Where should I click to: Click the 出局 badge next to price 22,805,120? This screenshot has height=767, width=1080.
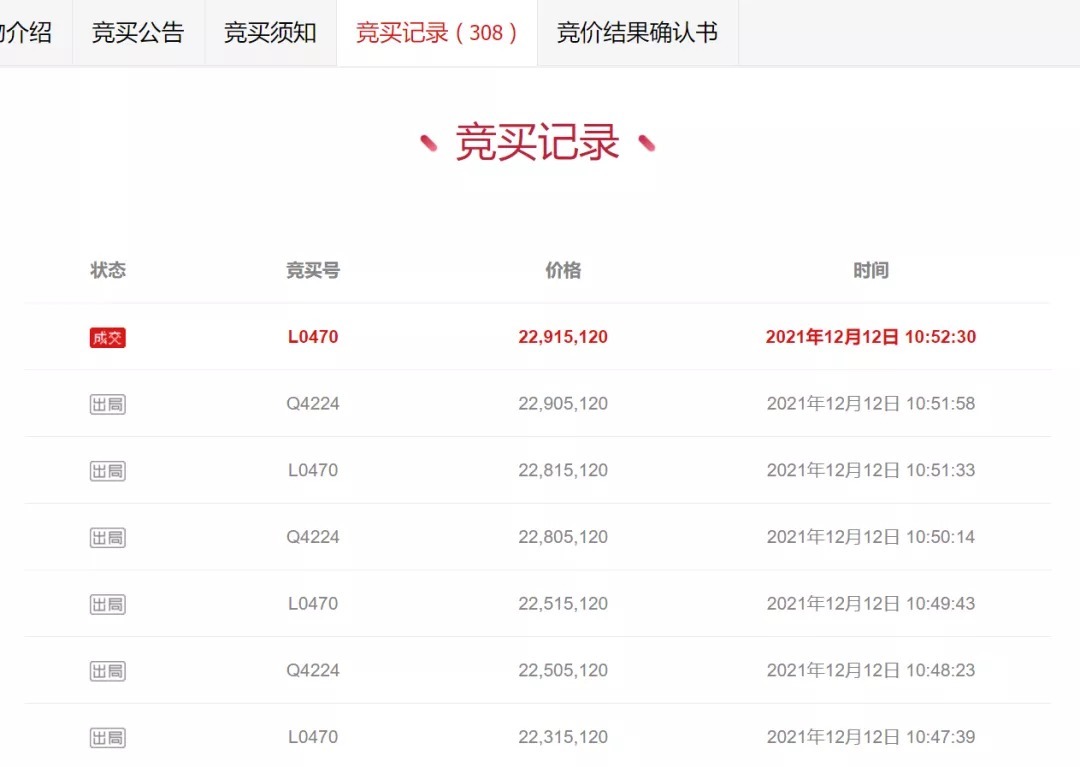(107, 537)
